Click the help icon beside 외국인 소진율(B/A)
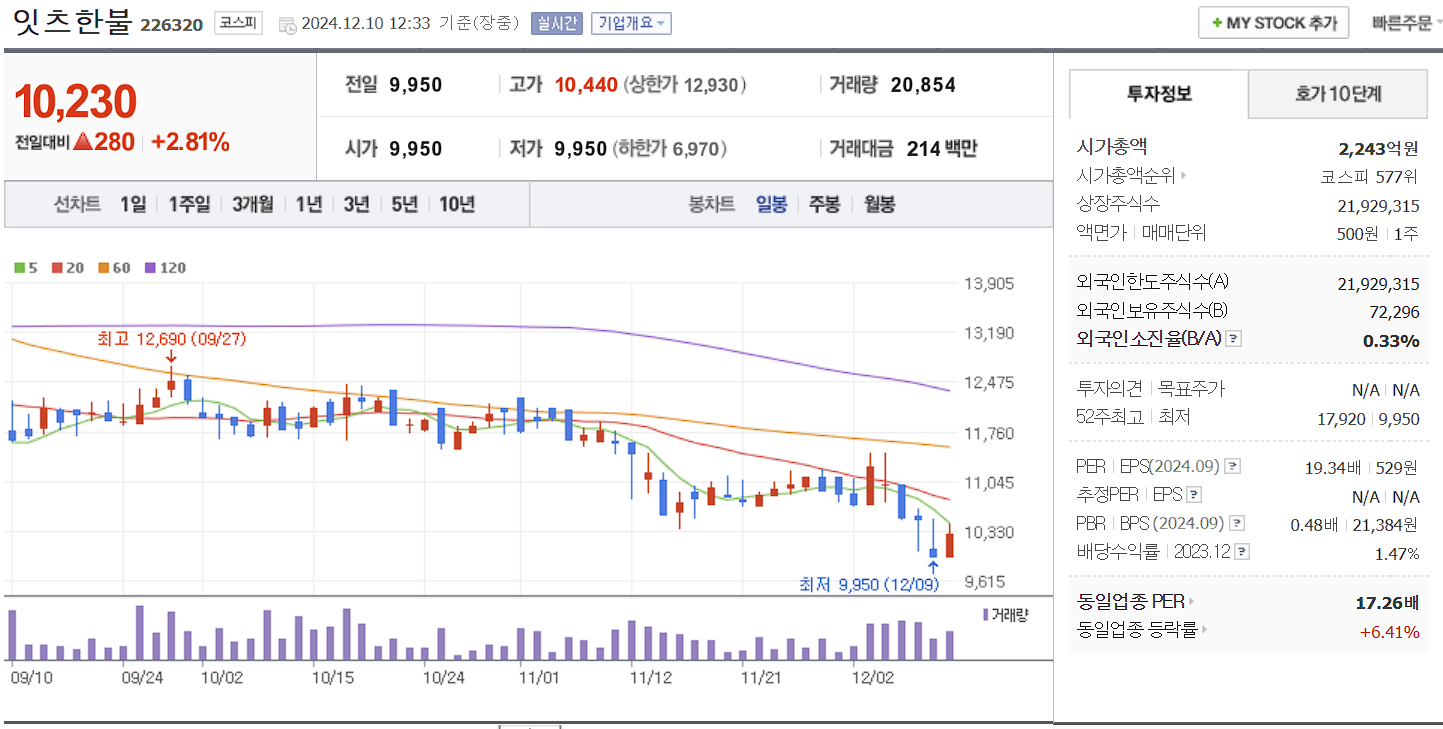Image resolution: width=1443 pixels, height=729 pixels. [1232, 340]
